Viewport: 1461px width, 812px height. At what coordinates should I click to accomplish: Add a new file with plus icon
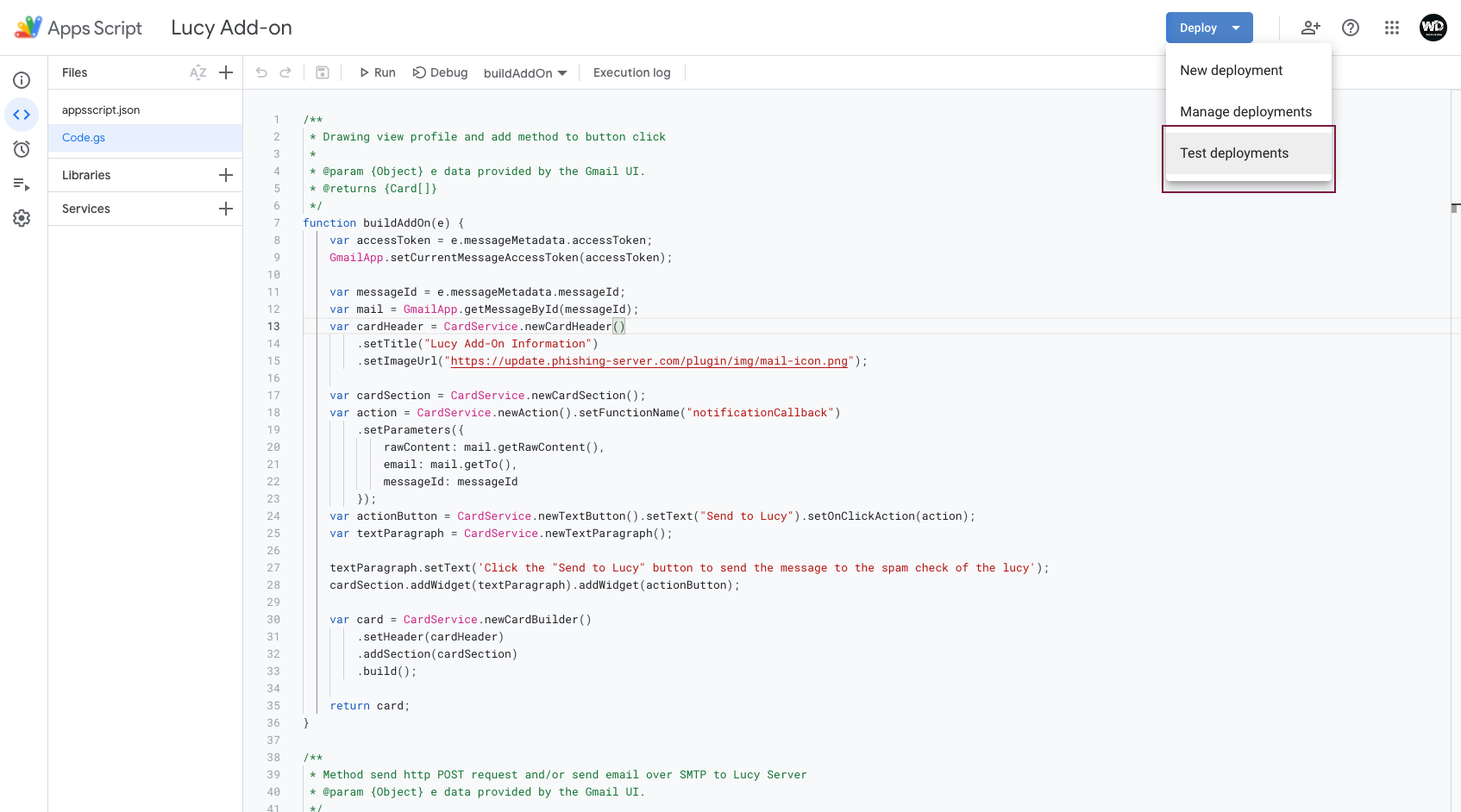226,72
